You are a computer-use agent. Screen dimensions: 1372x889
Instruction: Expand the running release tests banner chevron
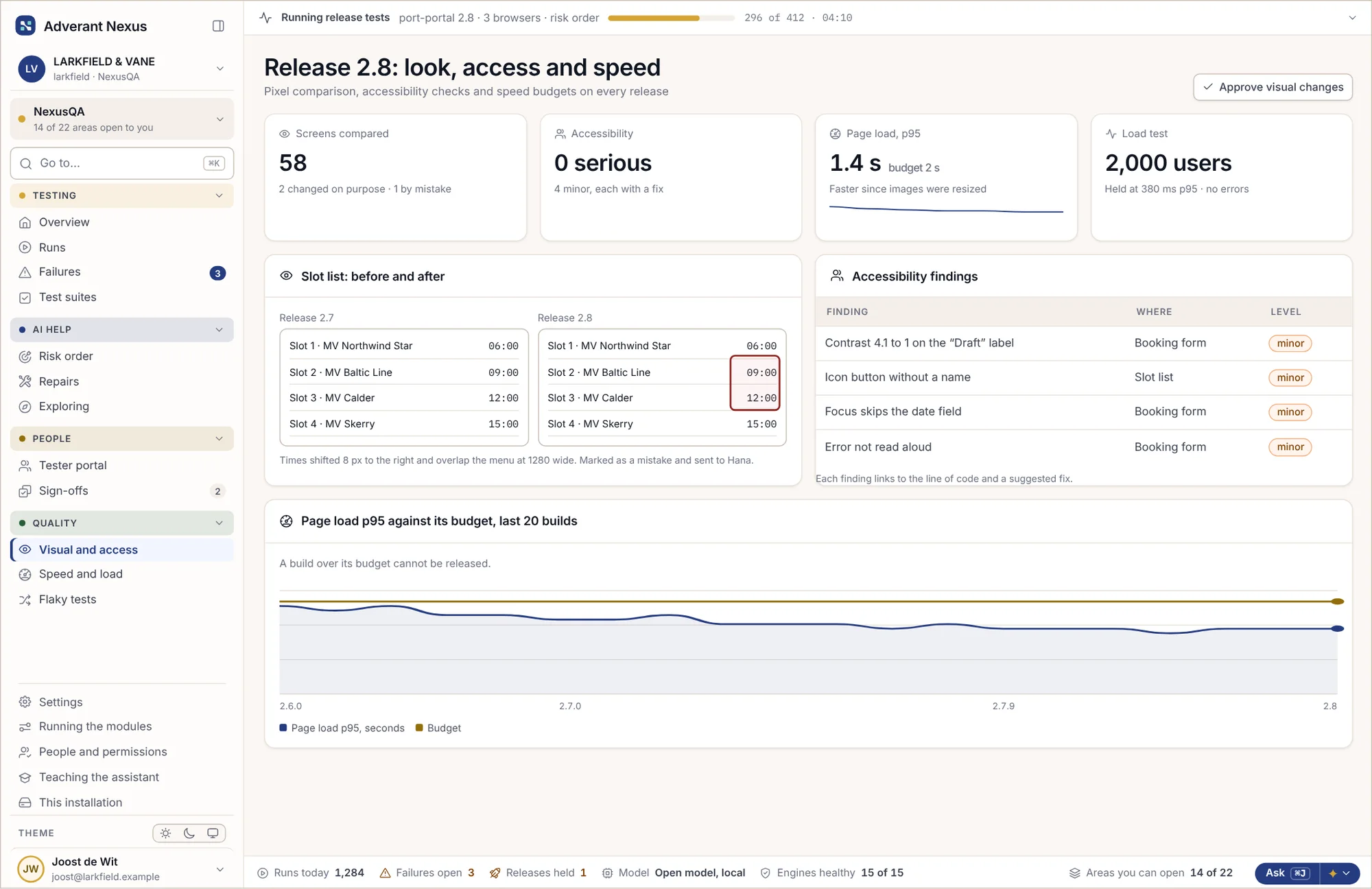(x=1352, y=18)
